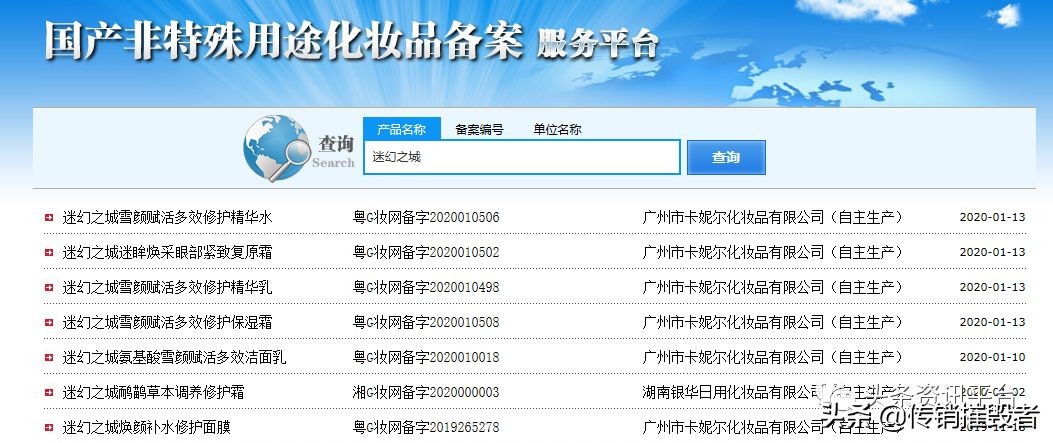
Task: Click red arrow icon beside 迷幻之城雪颜赋活多效修护精华乳
Action: coord(49,287)
